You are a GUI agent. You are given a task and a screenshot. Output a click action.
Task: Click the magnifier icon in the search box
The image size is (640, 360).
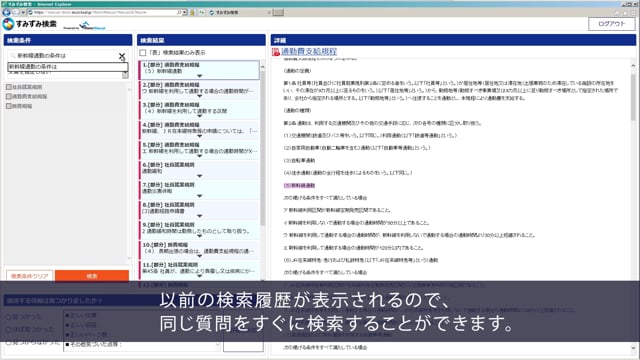[13, 56]
